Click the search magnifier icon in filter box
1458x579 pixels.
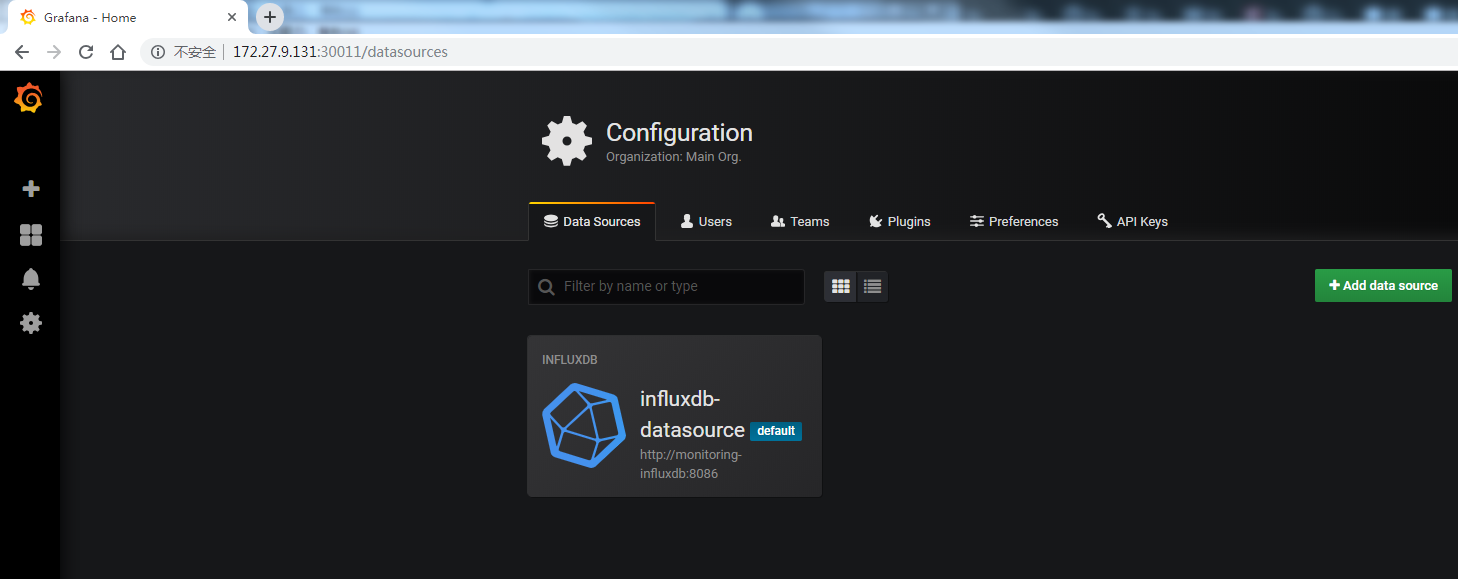pyautogui.click(x=546, y=287)
